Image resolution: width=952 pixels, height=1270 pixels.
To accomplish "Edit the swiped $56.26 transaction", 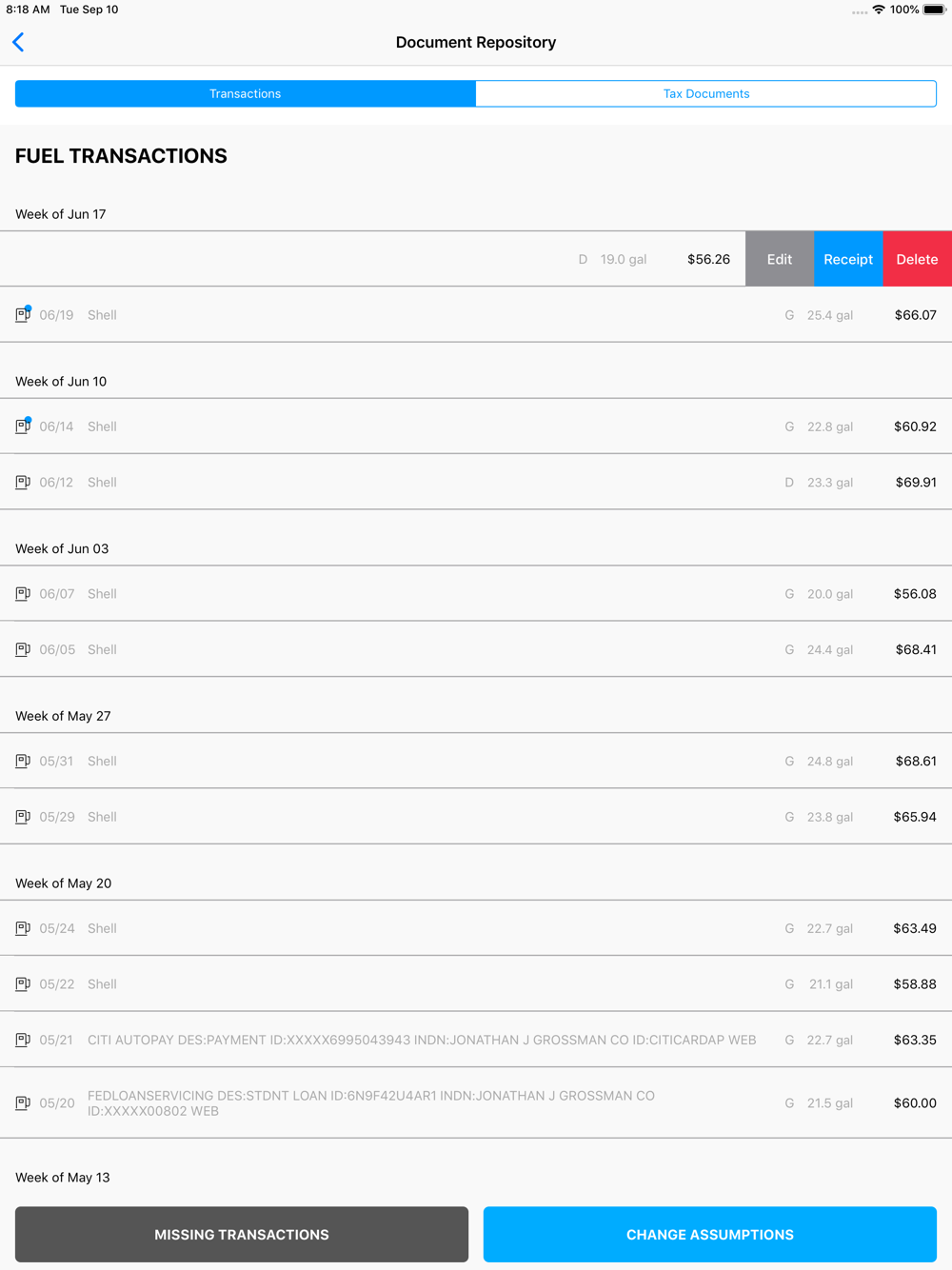I will 780,259.
